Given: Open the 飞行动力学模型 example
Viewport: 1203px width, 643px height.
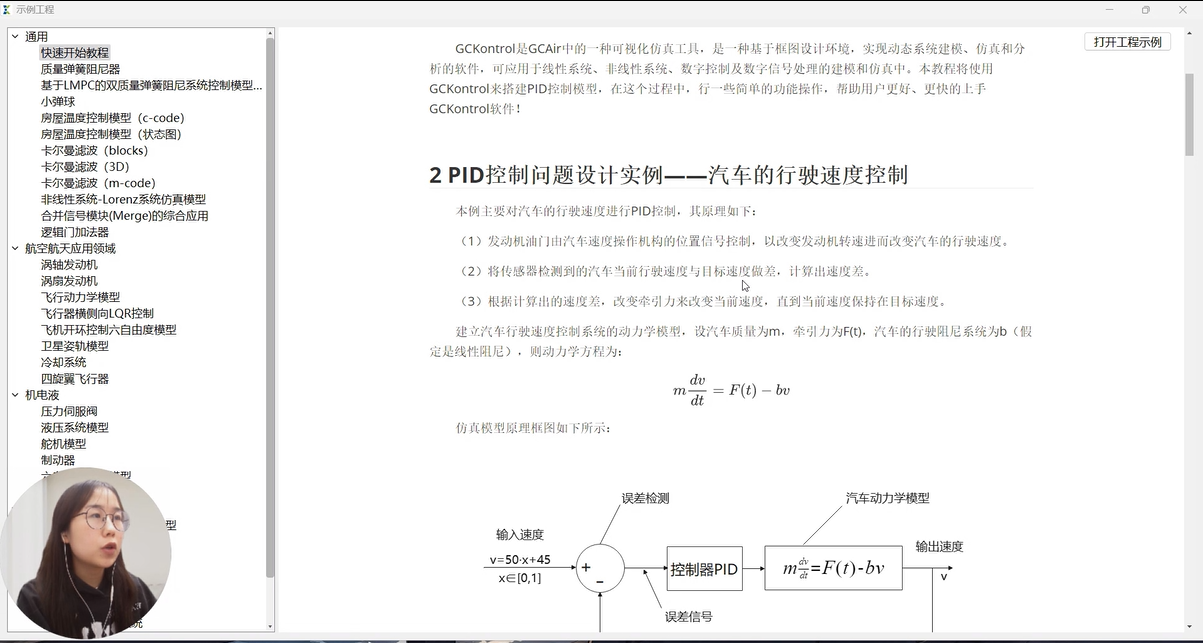Looking at the screenshot, I should 80,297.
